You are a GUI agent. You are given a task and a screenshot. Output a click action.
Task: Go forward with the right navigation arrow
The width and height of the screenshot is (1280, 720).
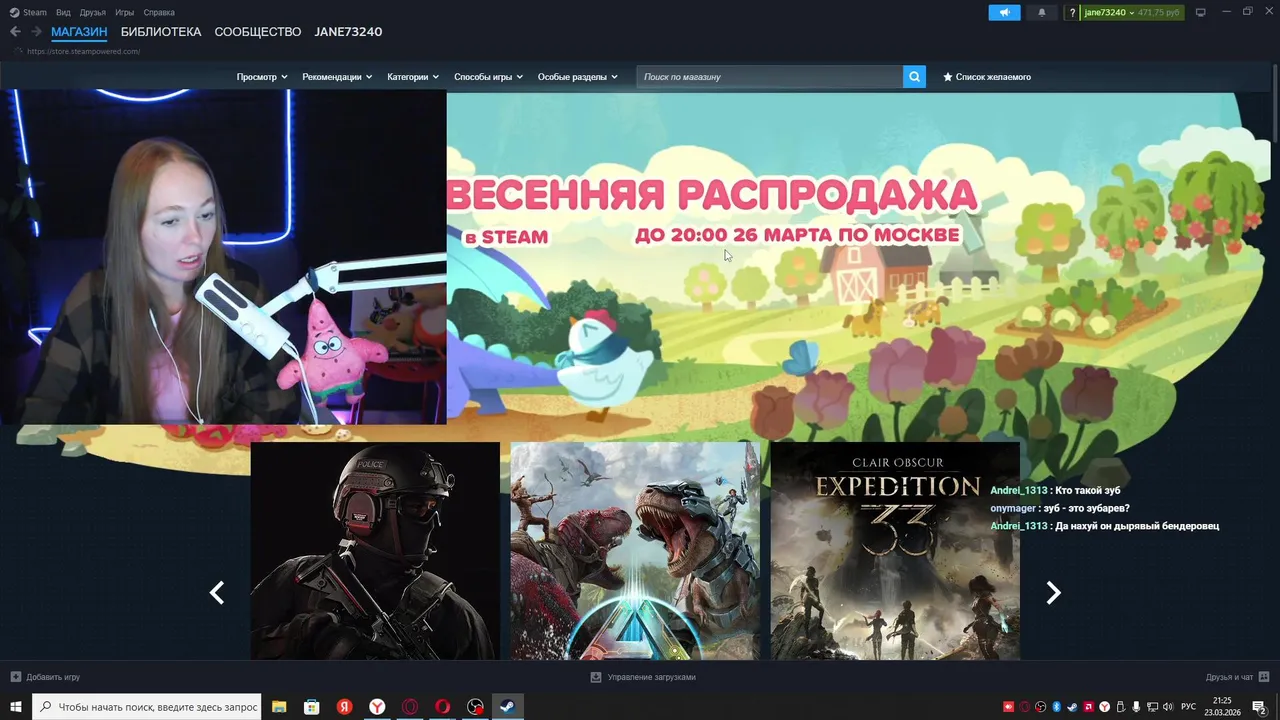36,32
